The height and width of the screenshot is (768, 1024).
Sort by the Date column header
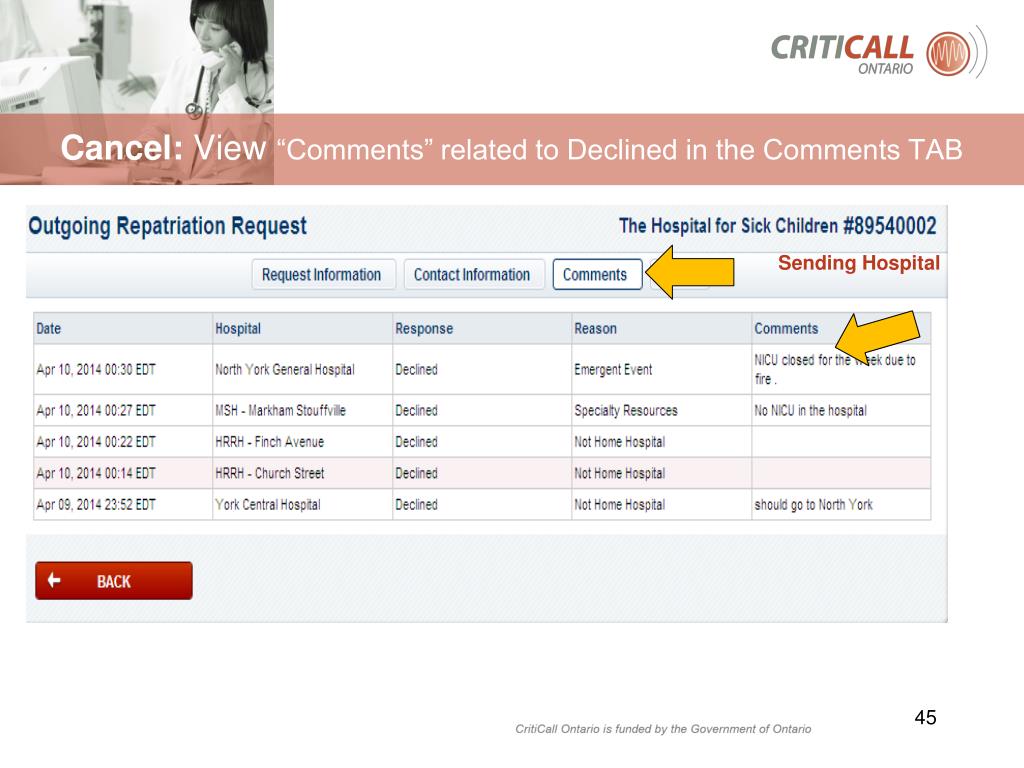tap(48, 329)
